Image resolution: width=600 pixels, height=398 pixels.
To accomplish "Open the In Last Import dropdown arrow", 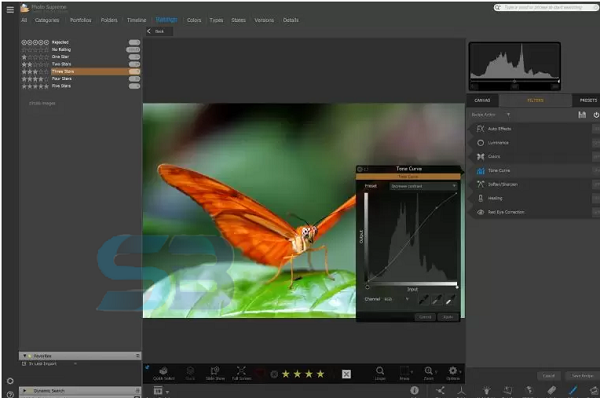I will pyautogui.click(x=75, y=364).
